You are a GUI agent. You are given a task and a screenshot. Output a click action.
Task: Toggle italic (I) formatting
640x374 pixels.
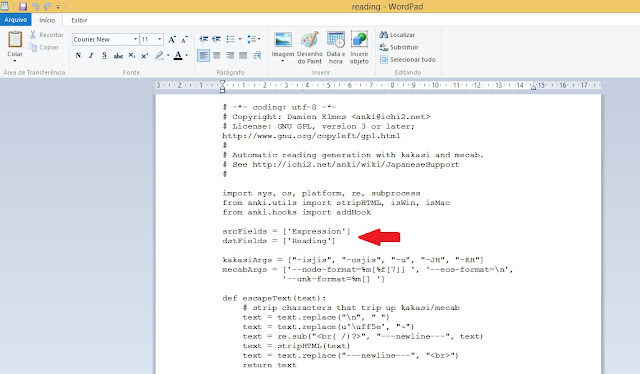(x=91, y=56)
